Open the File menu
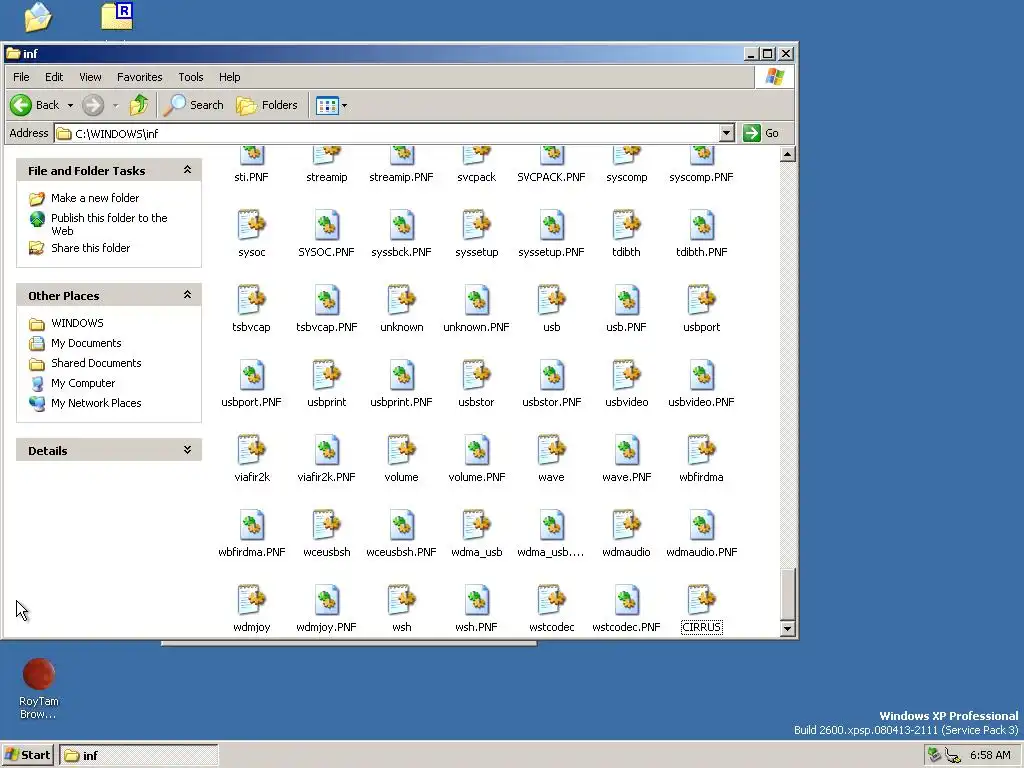The width and height of the screenshot is (1024, 768). coord(21,77)
